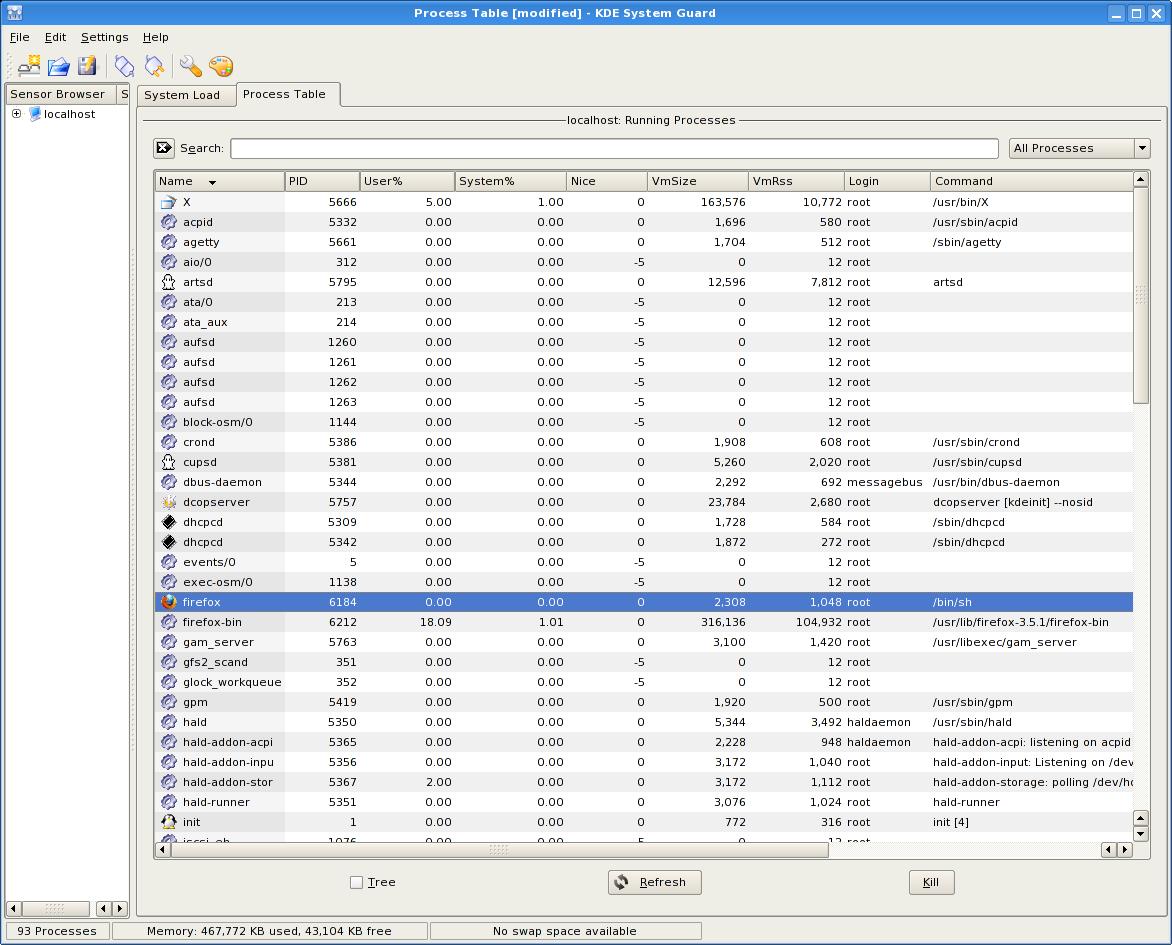Image resolution: width=1172 pixels, height=945 pixels.
Task: Open the import worksheet folder icon
Action: point(58,67)
